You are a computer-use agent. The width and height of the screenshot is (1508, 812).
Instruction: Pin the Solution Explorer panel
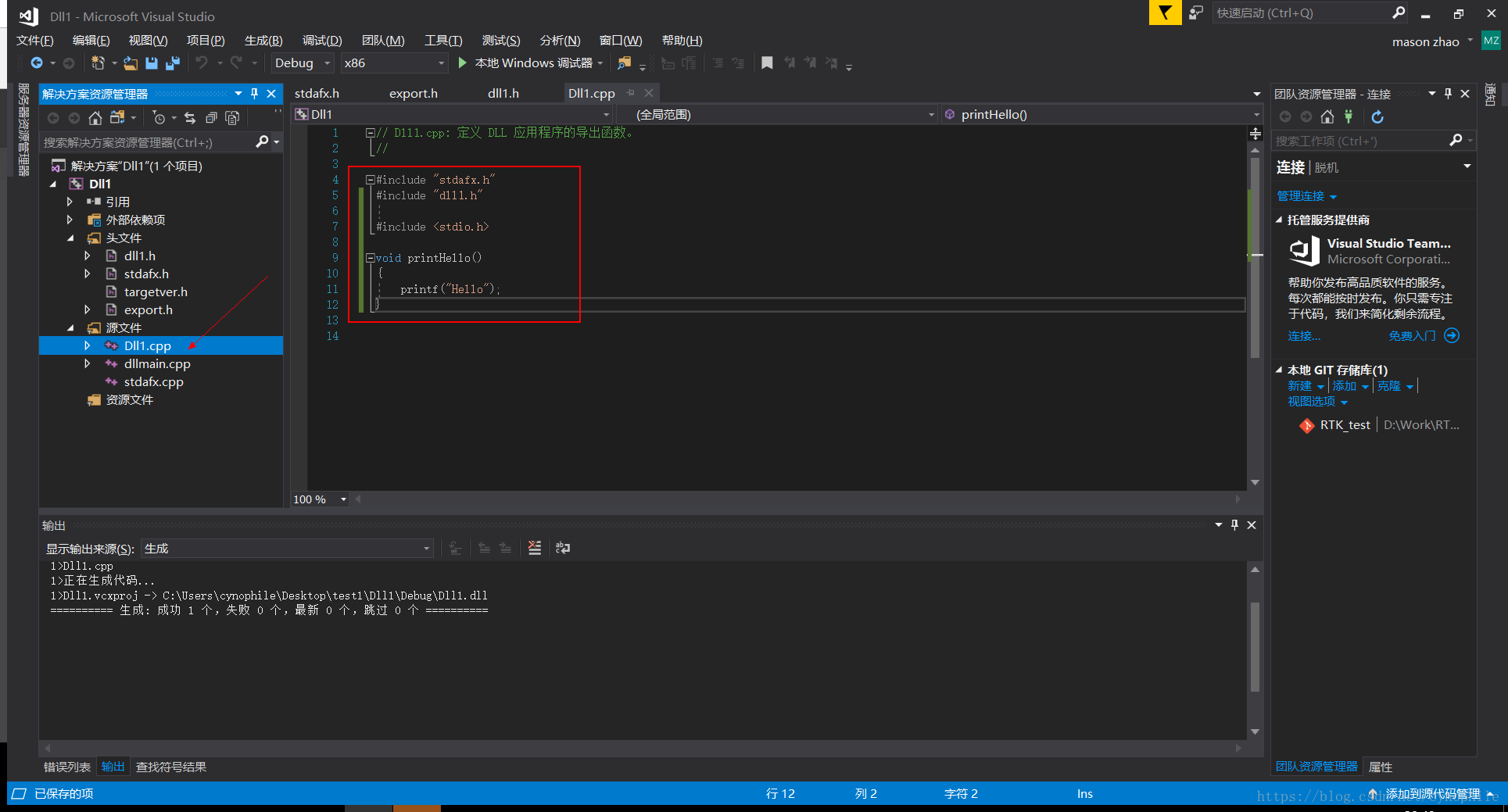pyautogui.click(x=254, y=94)
